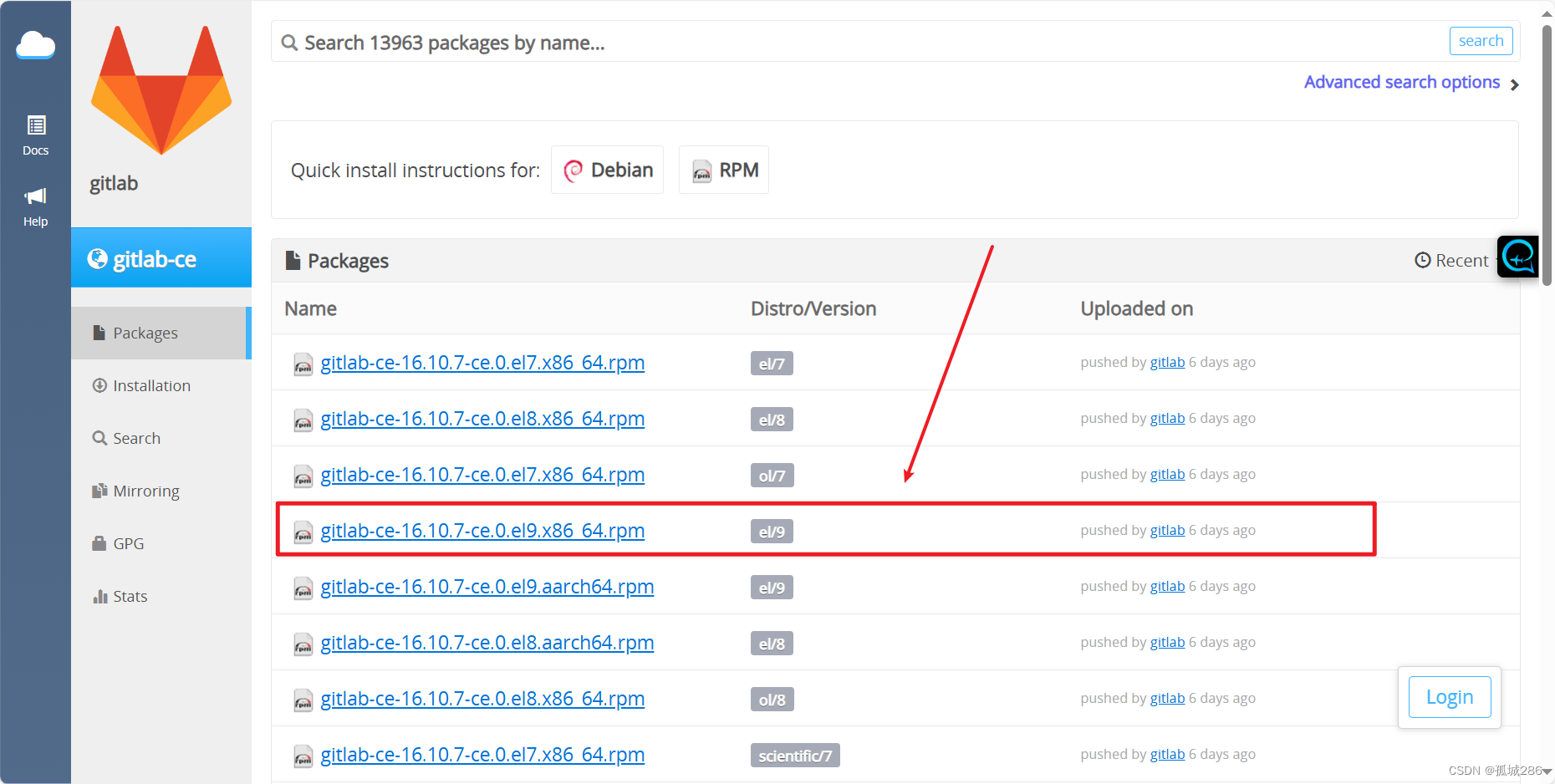Screen dimensions: 1555x784
Task: Open Stats in the sidebar
Action: click(120, 596)
